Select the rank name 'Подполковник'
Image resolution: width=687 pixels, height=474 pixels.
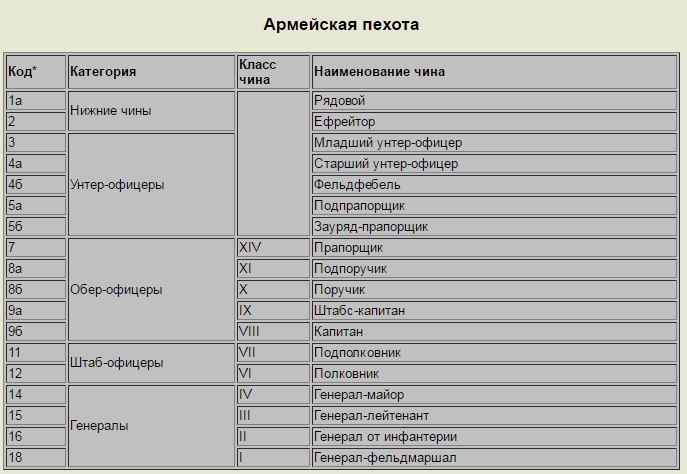494,353
